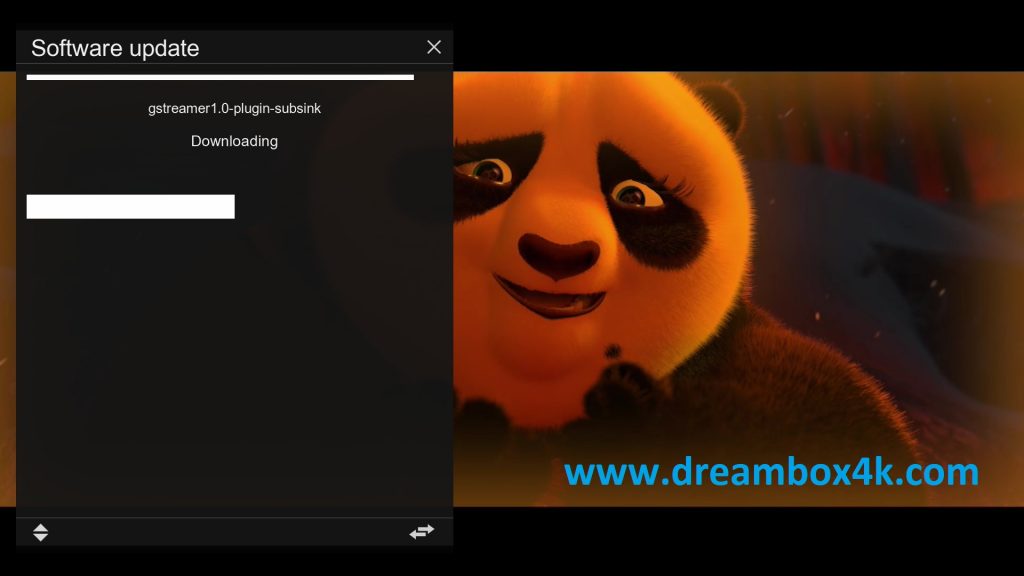Click the thin overall progress bar

220,77
